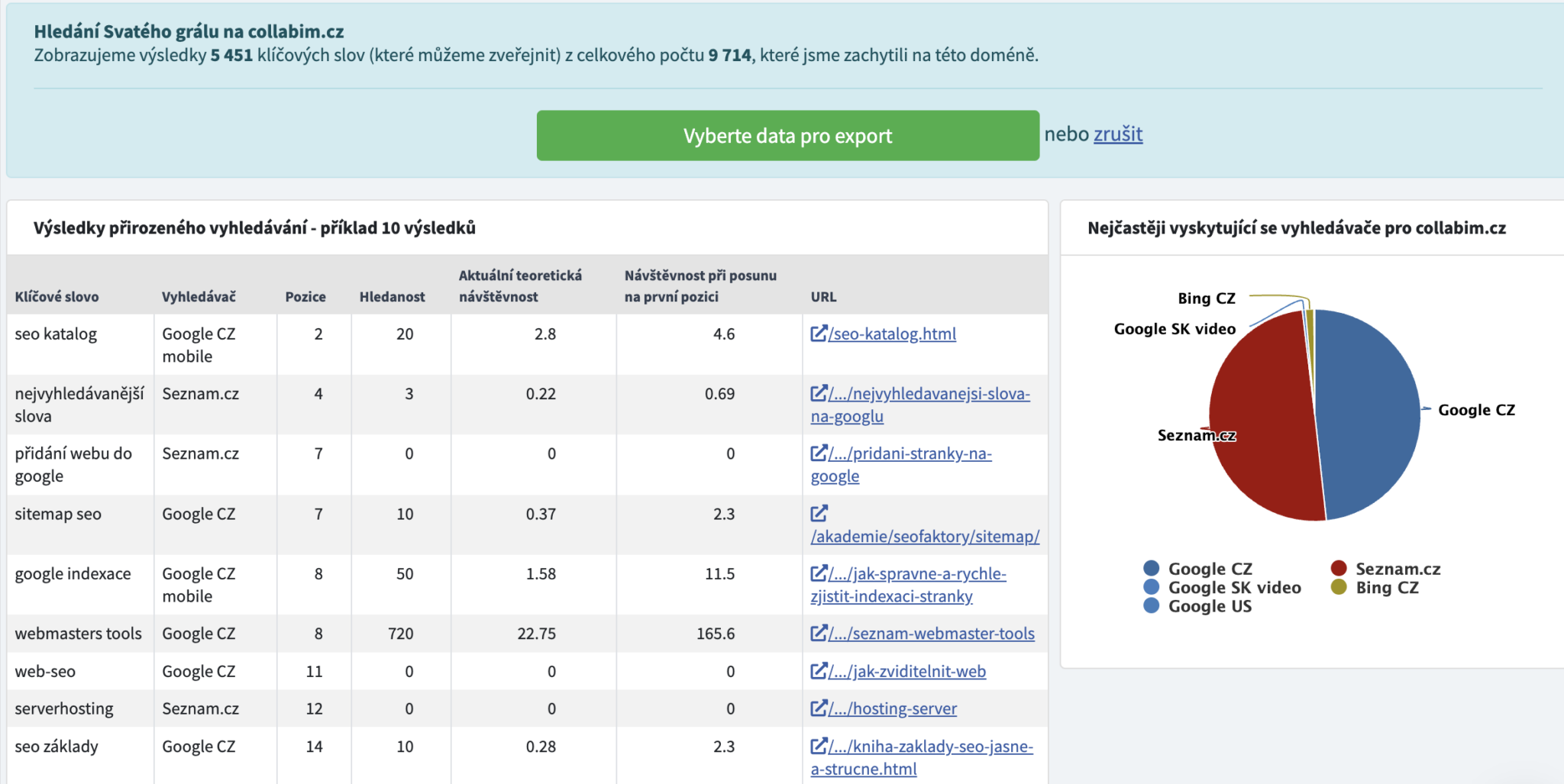Open seo-katalog.html via its external link icon

pos(819,333)
